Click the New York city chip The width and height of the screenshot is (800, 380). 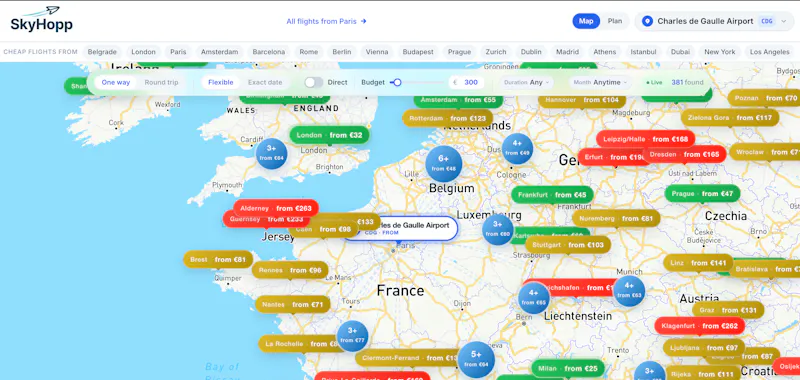[x=720, y=52]
